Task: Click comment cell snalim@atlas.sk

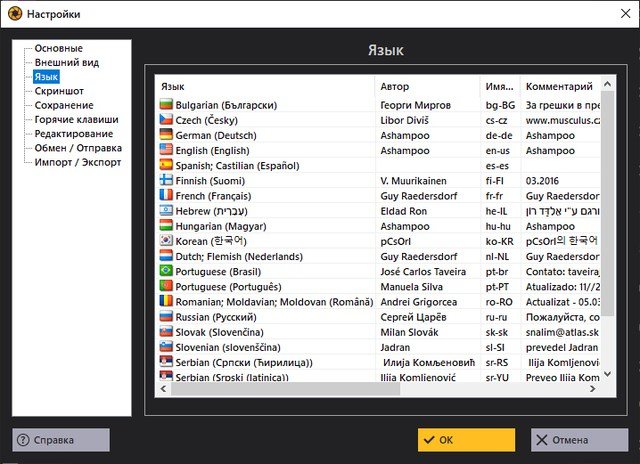Action: 562,332
